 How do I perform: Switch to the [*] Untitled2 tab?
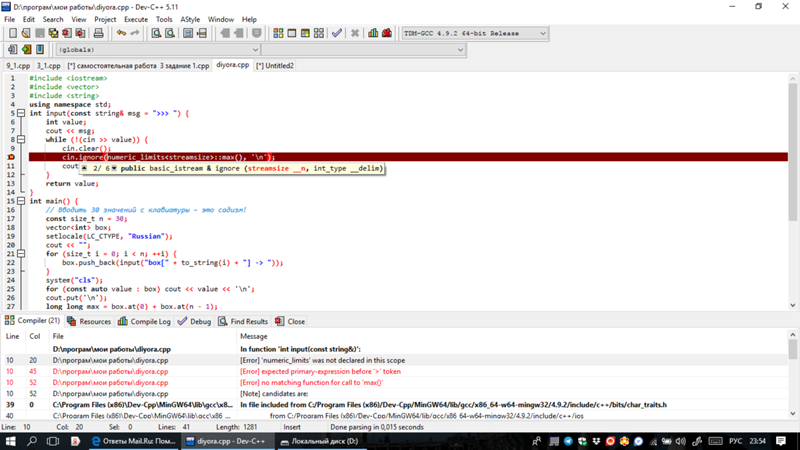click(x=274, y=65)
